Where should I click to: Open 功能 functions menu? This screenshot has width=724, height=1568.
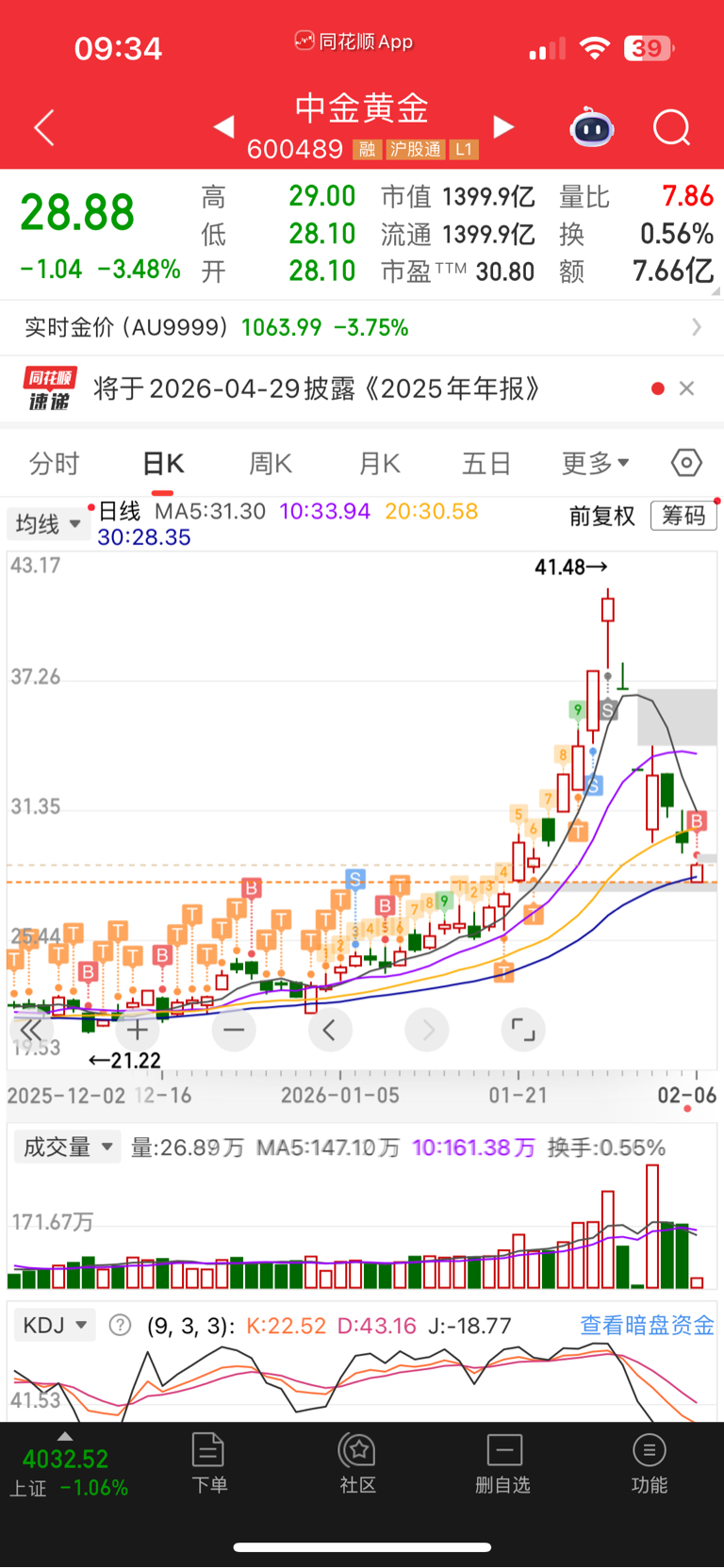point(649,1462)
